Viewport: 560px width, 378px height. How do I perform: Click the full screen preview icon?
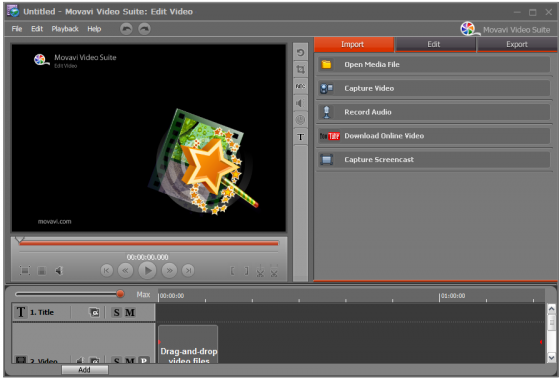click(25, 270)
